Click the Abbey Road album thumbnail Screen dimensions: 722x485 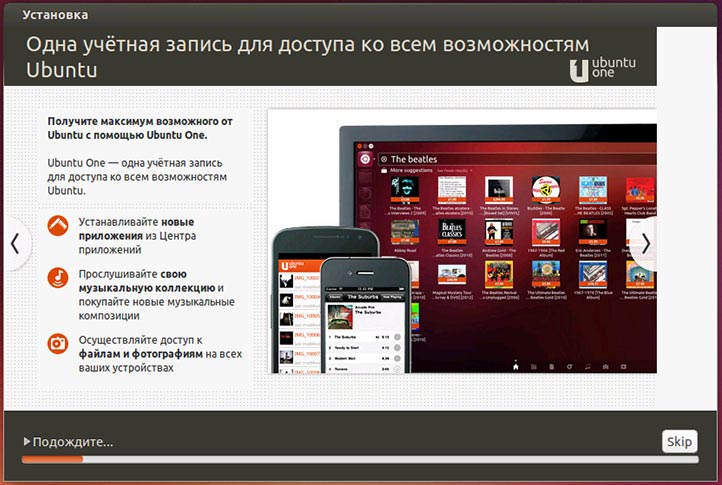coord(405,231)
